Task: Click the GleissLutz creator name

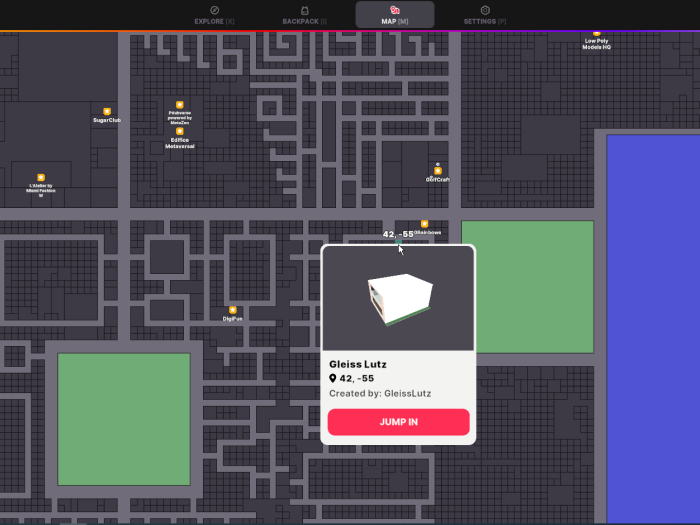Action: click(407, 393)
